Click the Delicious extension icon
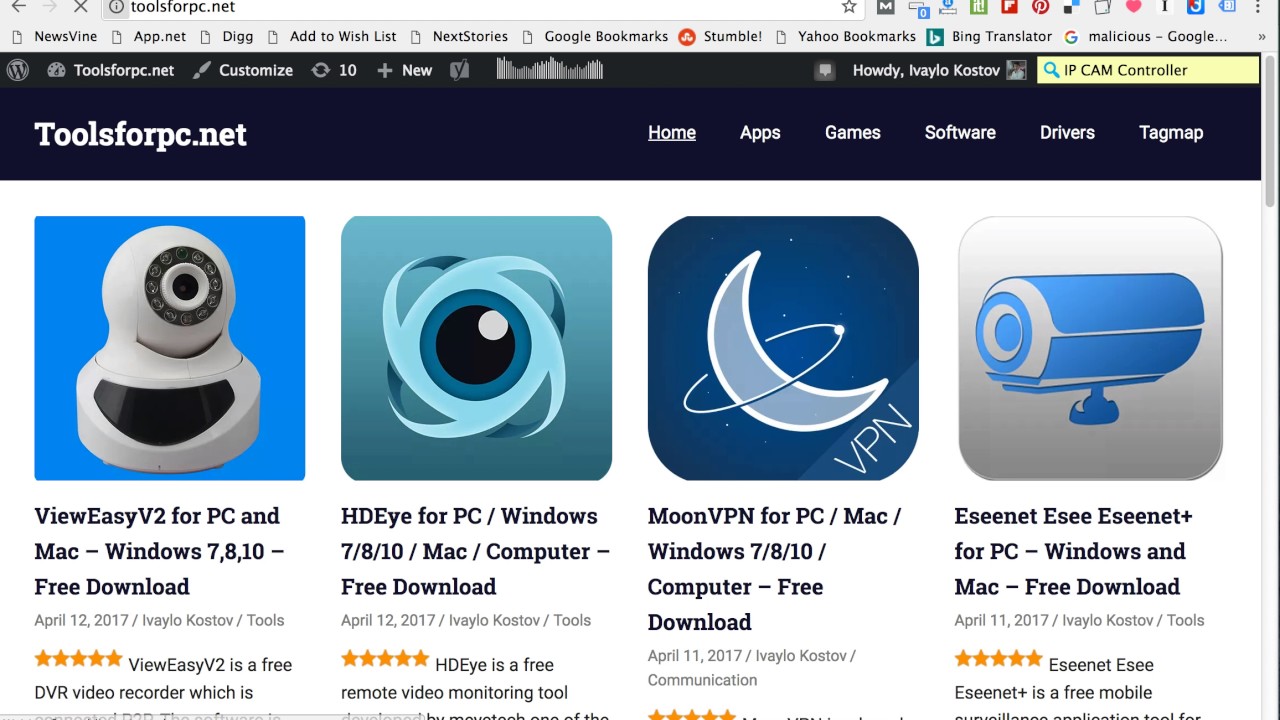This screenshot has width=1280, height=720. pos(1071,7)
